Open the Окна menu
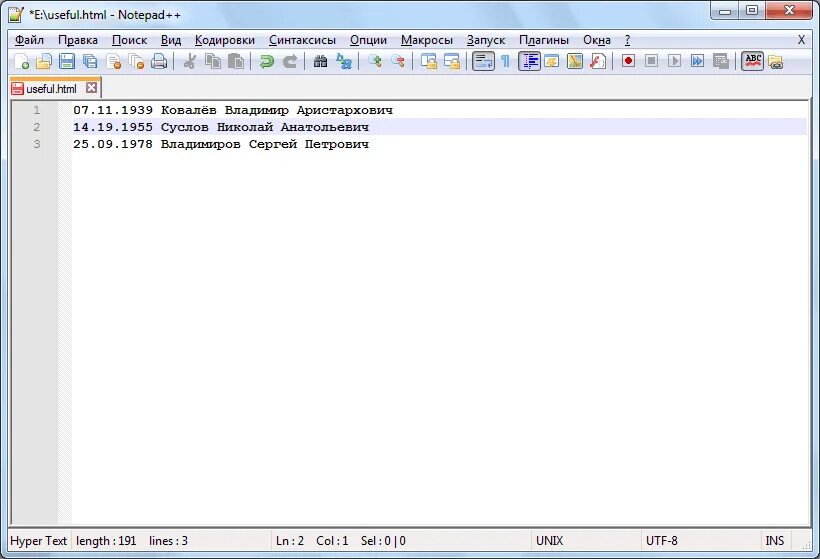Viewport: 820px width, 559px height. point(597,40)
